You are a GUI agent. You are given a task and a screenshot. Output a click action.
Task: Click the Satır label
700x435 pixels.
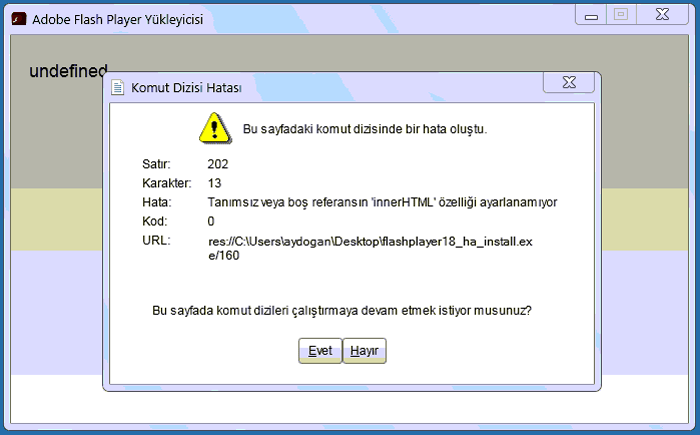[156, 164]
